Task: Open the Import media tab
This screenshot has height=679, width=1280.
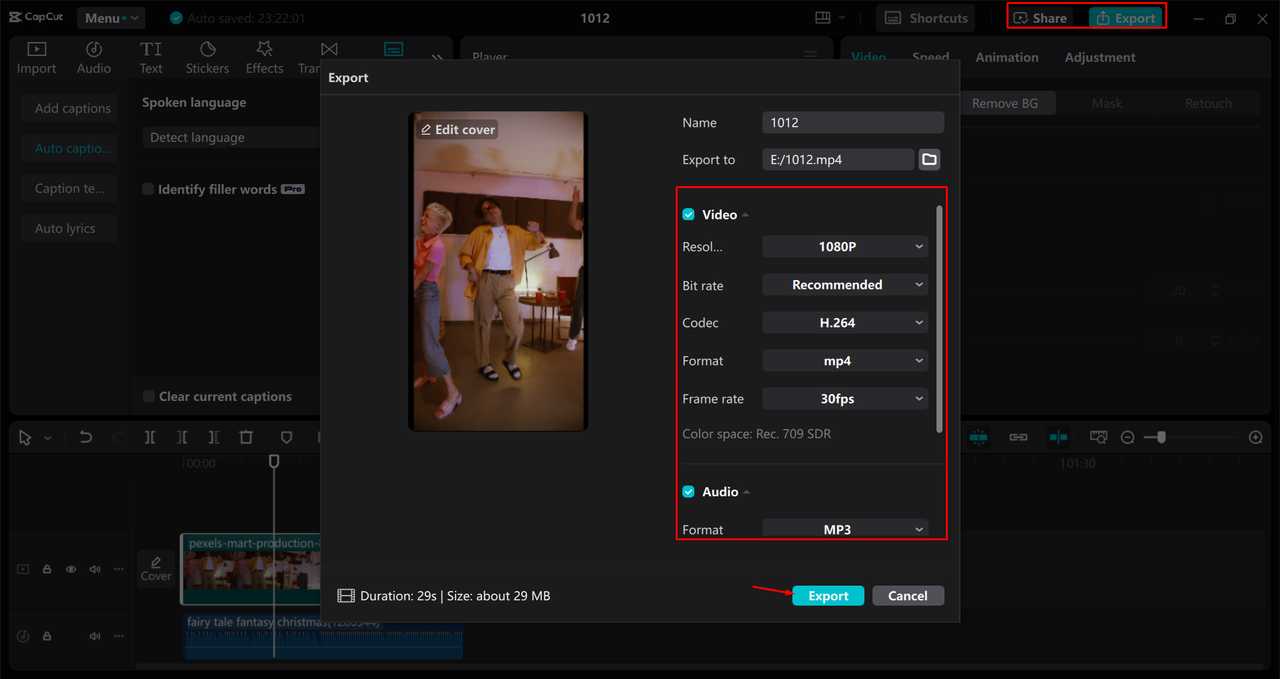Action: (x=36, y=58)
